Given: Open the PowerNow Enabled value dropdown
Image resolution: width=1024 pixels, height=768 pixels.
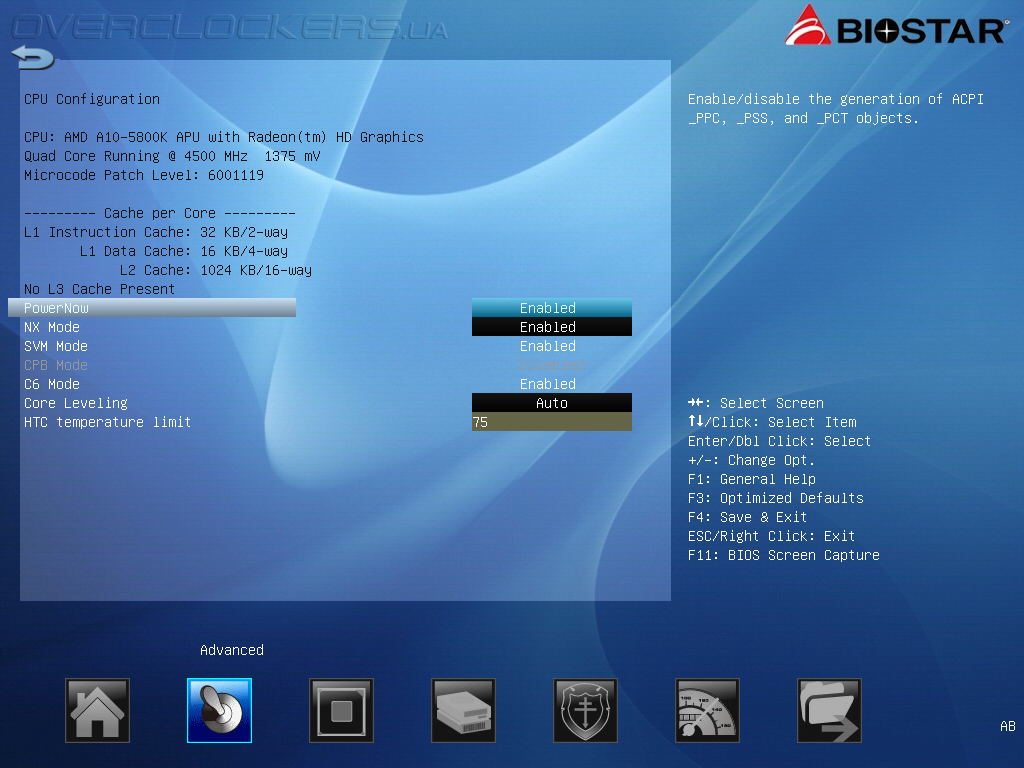Looking at the screenshot, I should point(552,308).
